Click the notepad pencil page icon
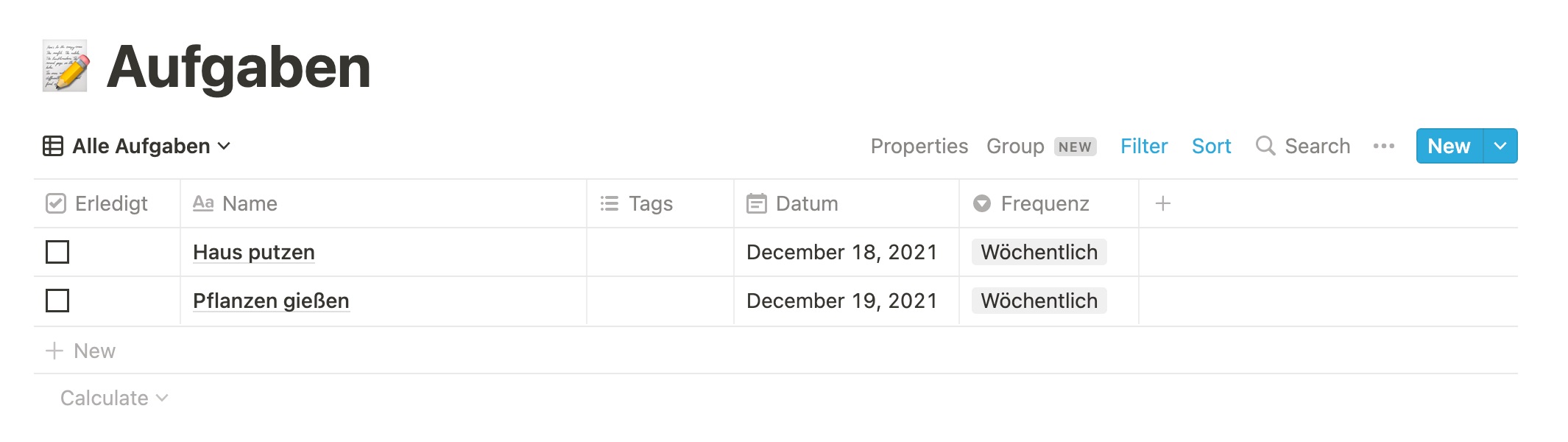Image resolution: width=1568 pixels, height=442 pixels. (66, 66)
